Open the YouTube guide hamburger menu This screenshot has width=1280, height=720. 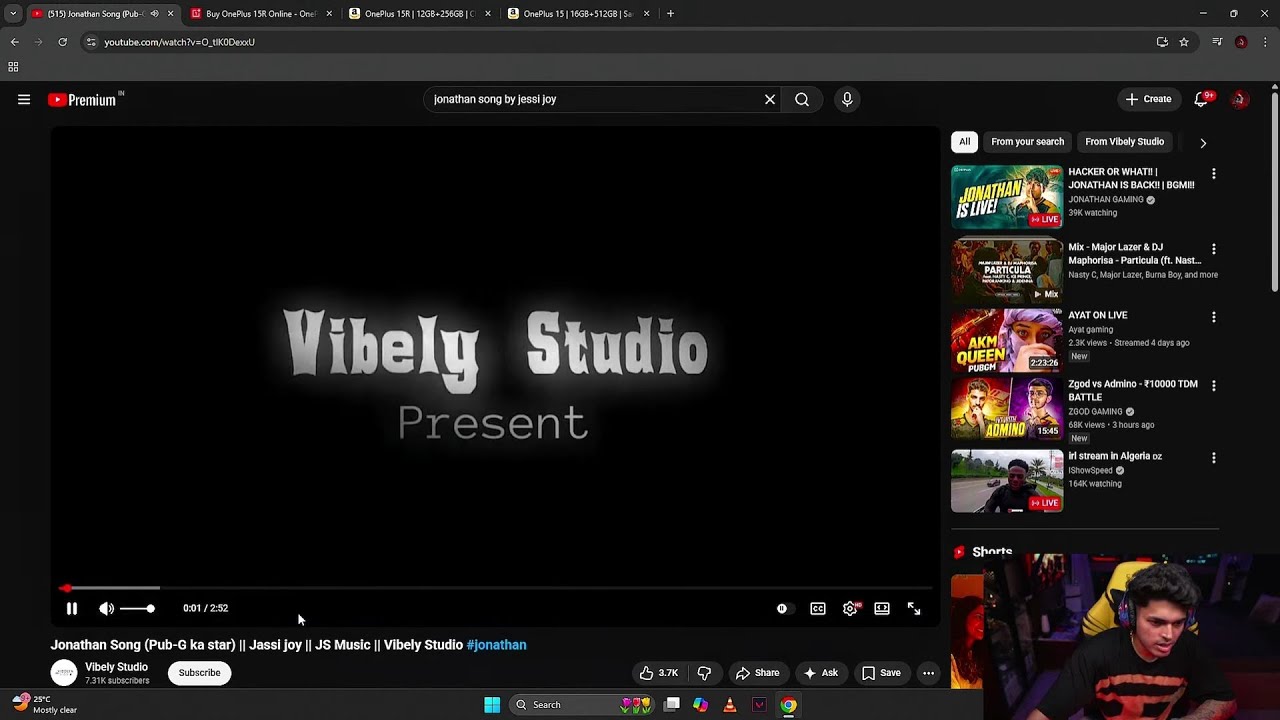[x=24, y=99]
